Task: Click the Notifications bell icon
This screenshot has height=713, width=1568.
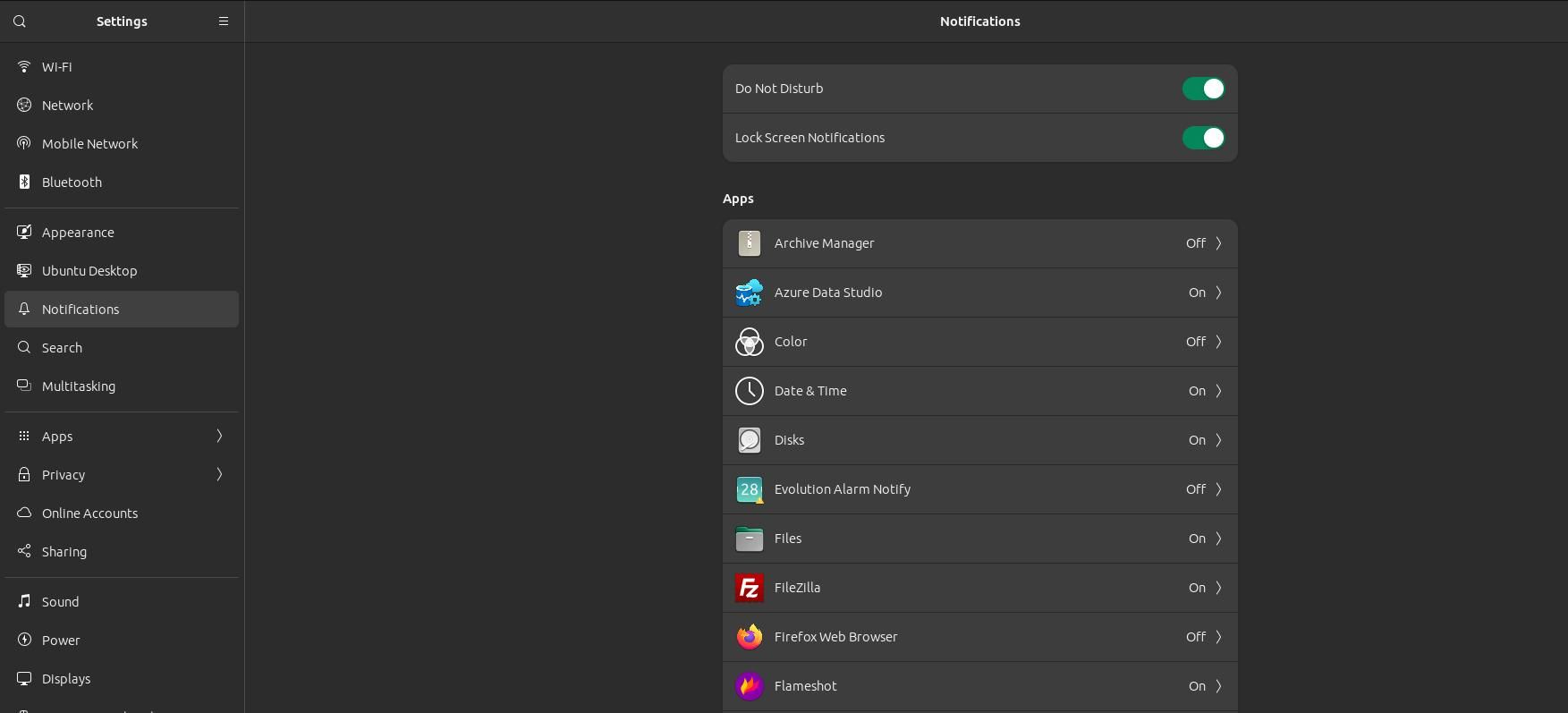Action: [x=24, y=310]
